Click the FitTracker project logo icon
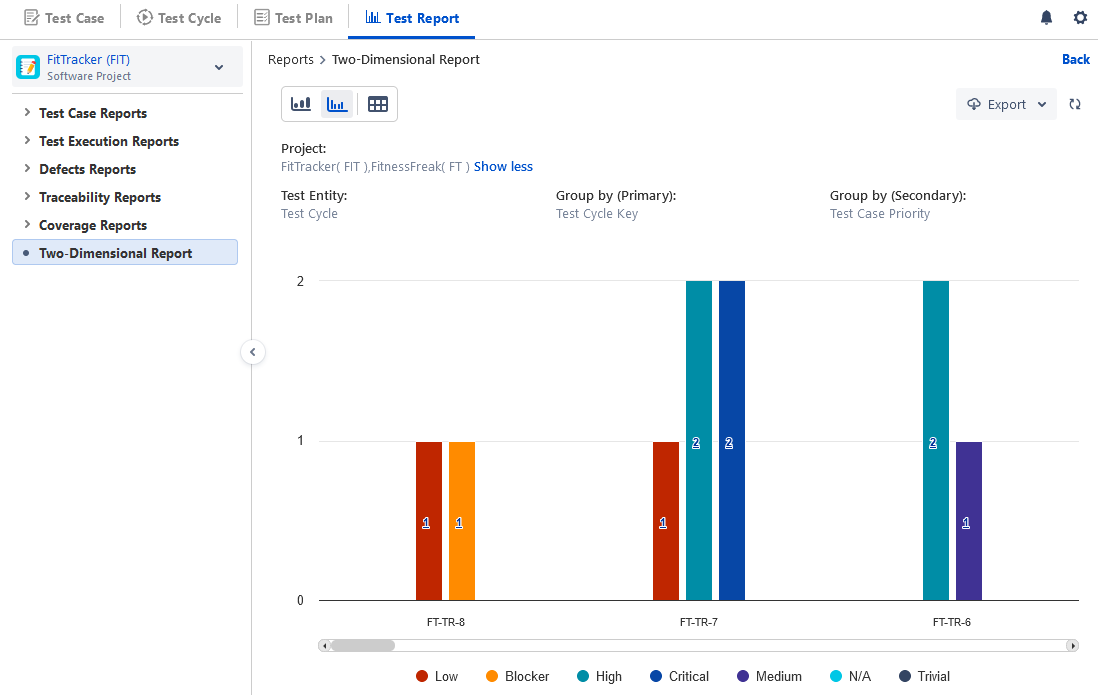This screenshot has width=1098, height=695. (28, 67)
